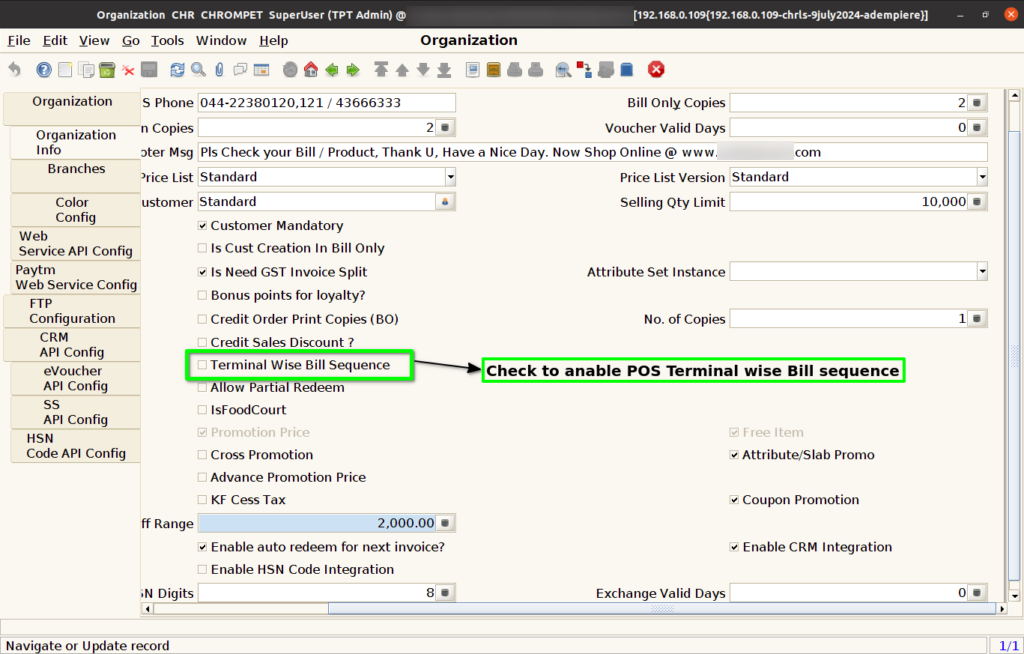Enable Terminal Wise Bill Sequence checkbox
The height and width of the screenshot is (654, 1024).
point(202,365)
